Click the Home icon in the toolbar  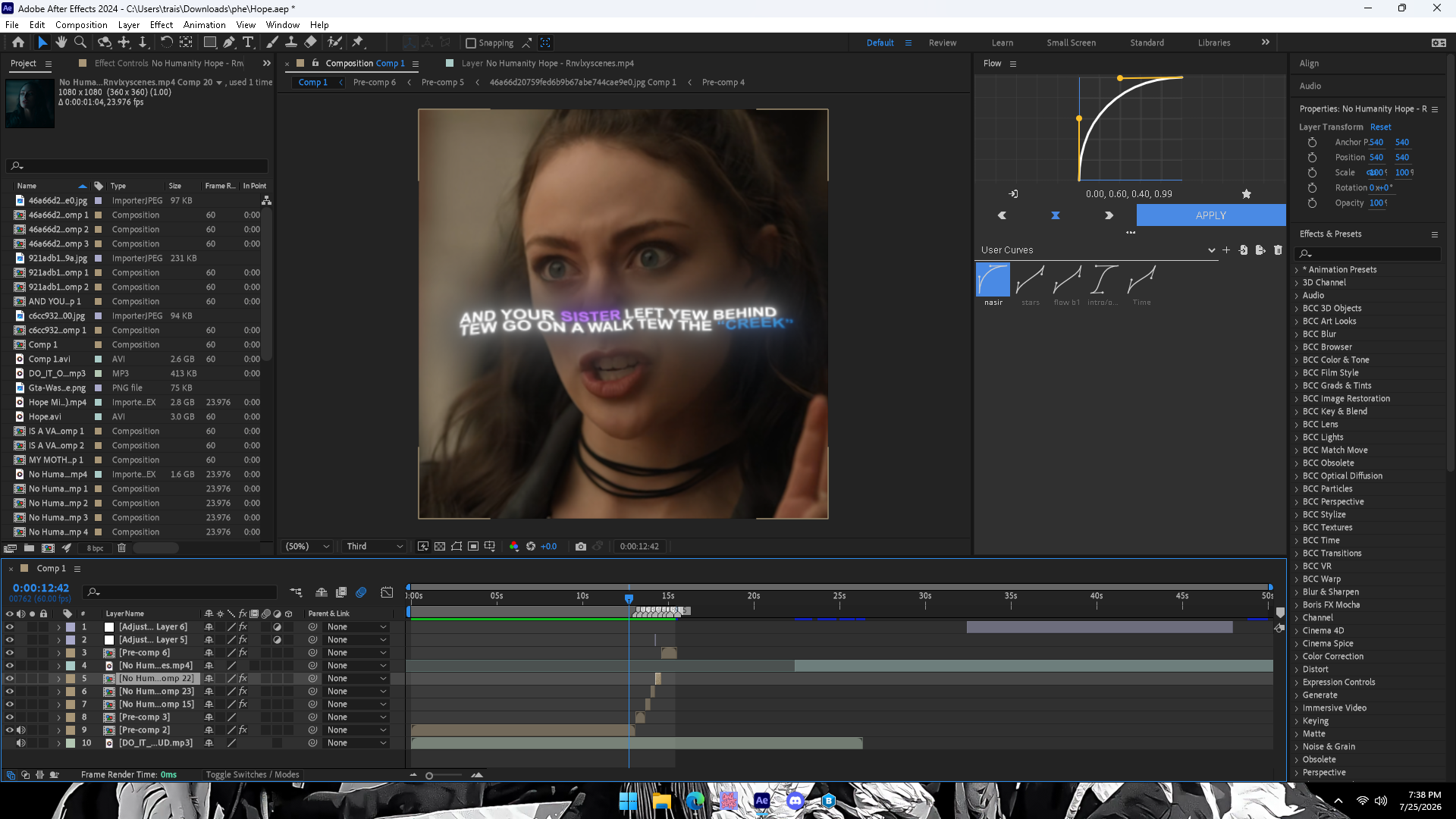[x=18, y=42]
